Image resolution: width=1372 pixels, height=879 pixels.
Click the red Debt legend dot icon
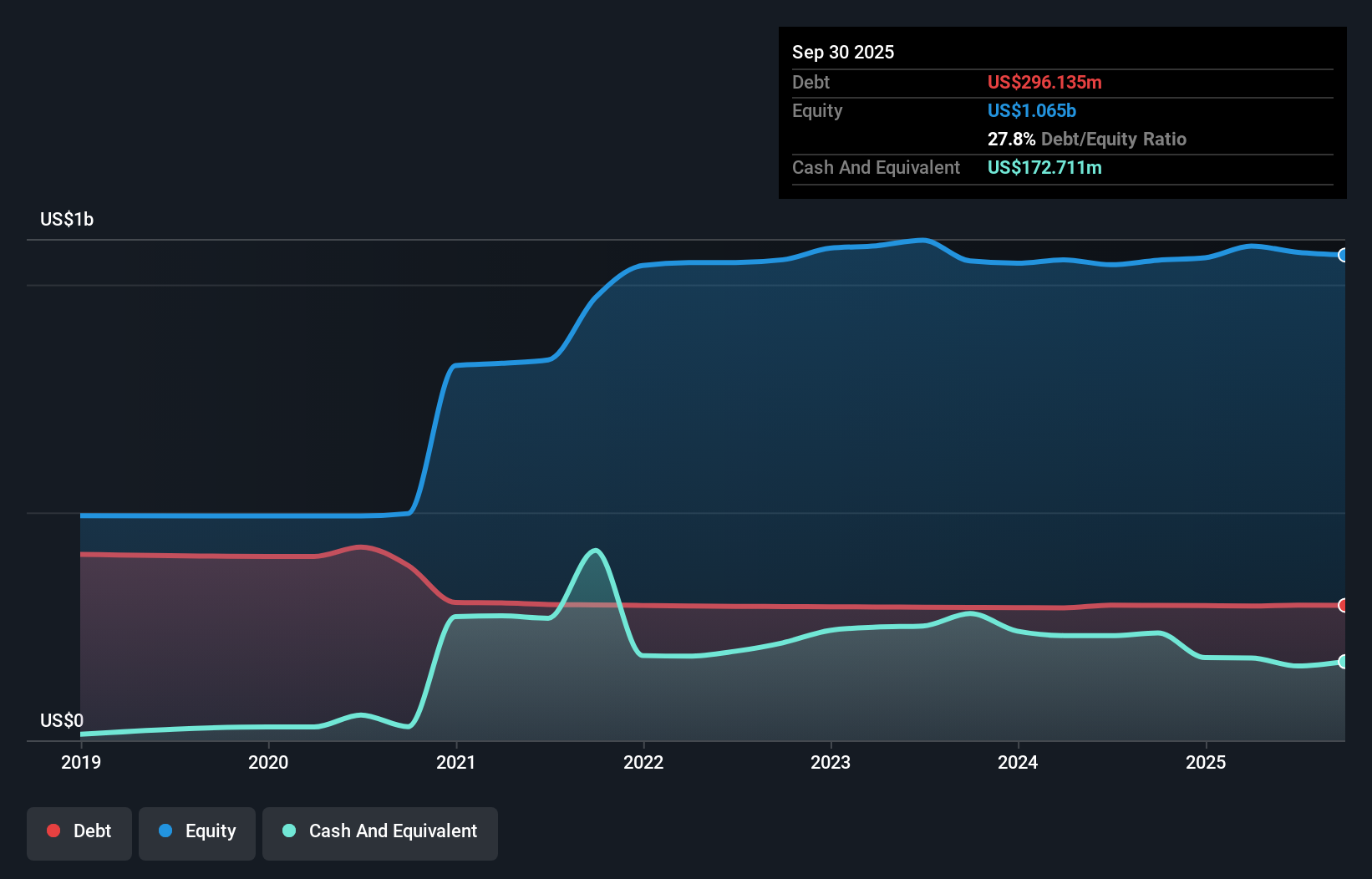[x=53, y=831]
